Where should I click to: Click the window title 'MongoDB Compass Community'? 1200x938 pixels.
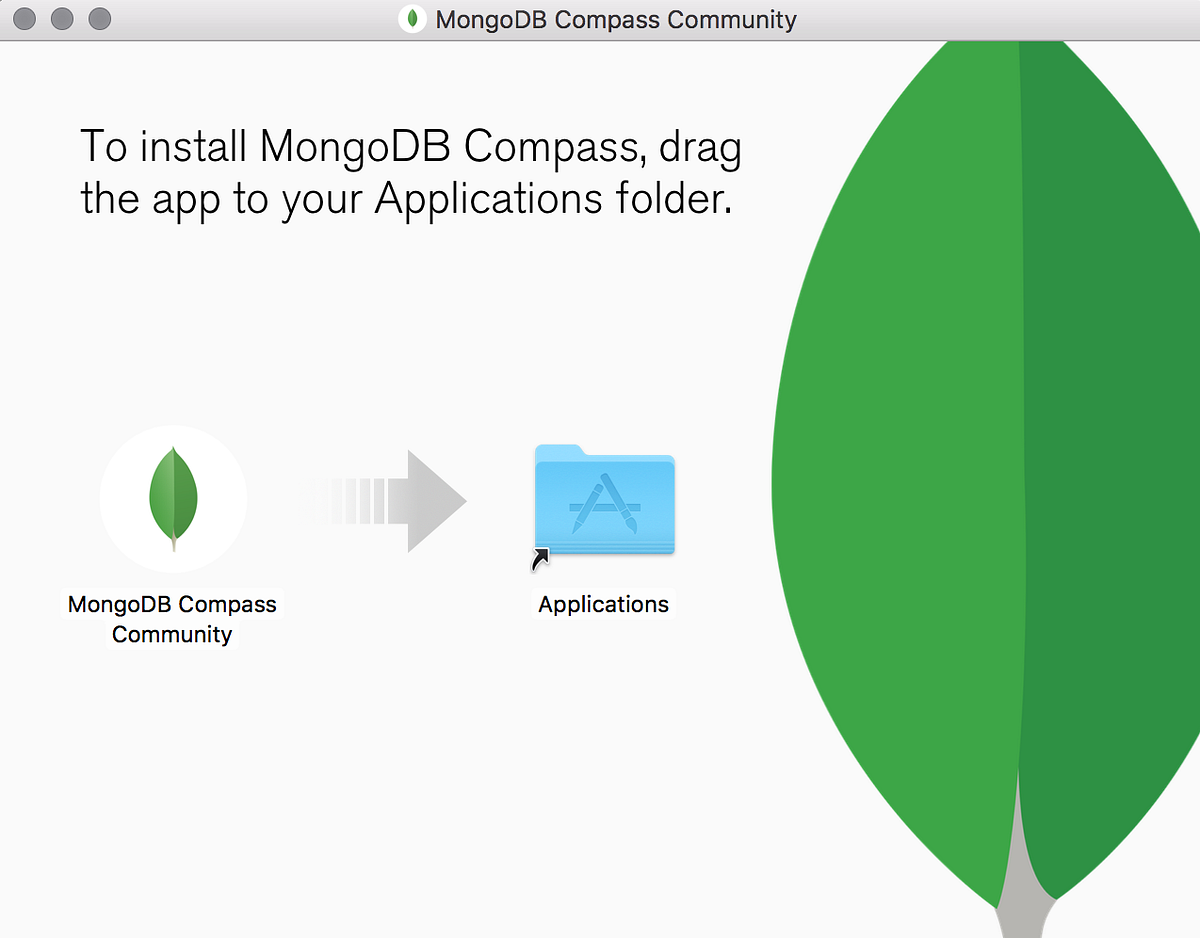pos(616,19)
